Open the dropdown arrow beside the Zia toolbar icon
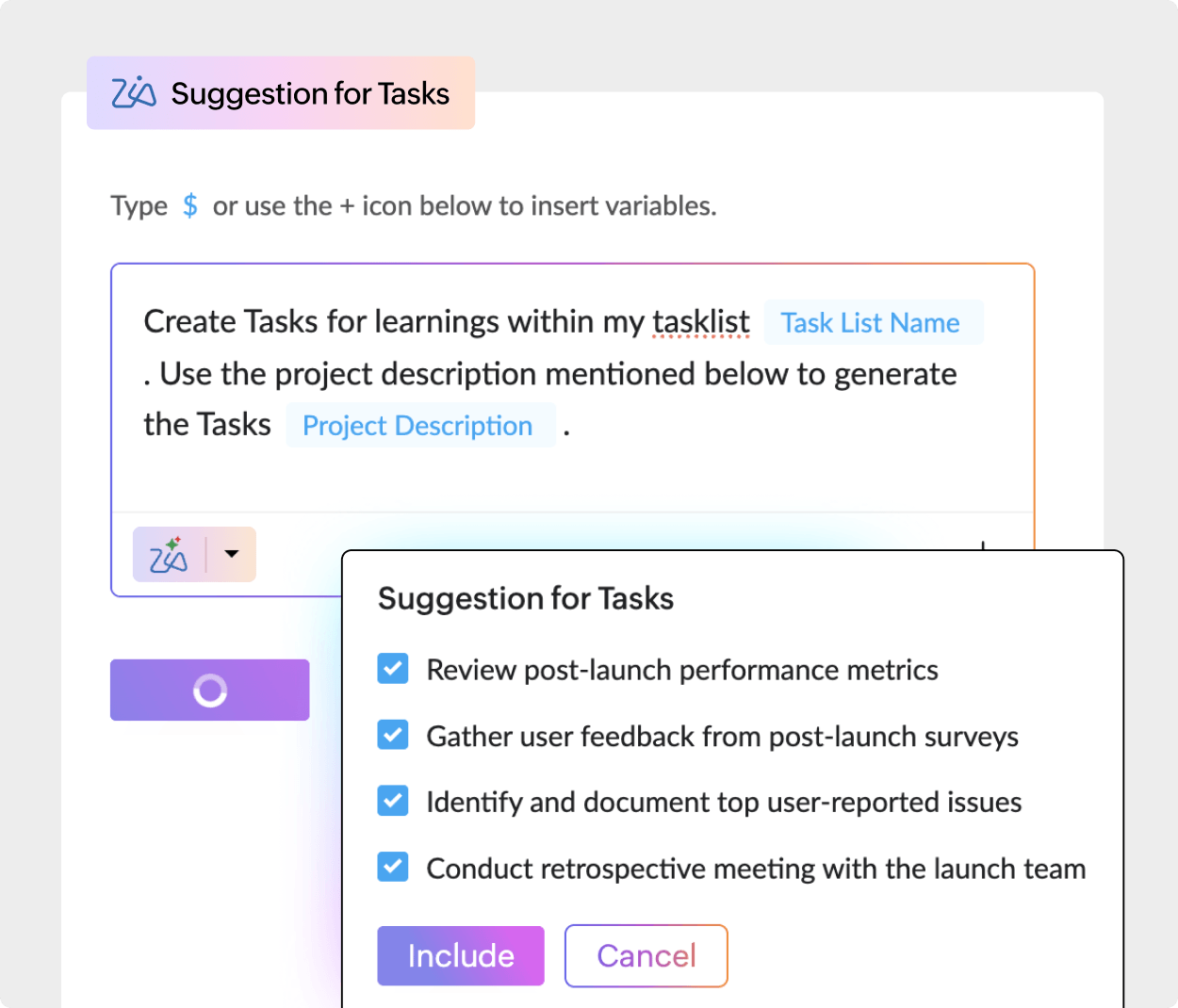Screen dimensions: 1178x1008 pos(232,555)
